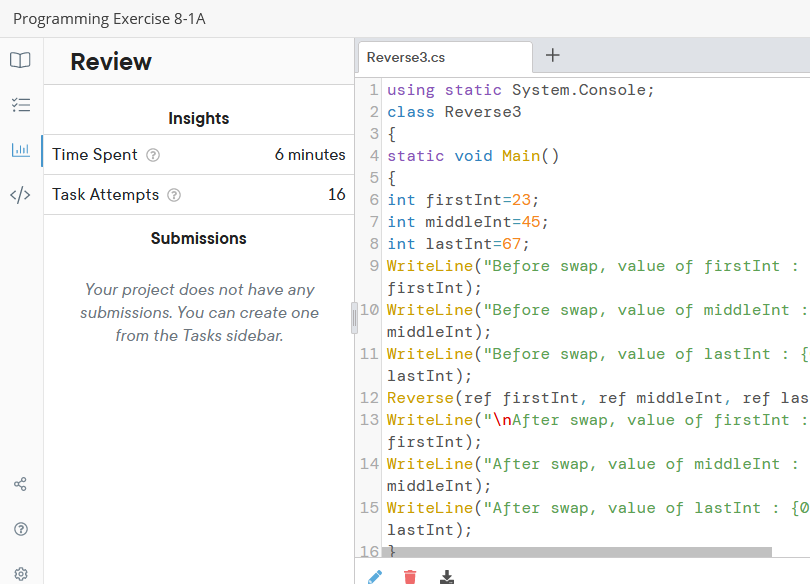The image size is (810, 584).
Task: Click the help icon next to Task Attempts
Action: [174, 195]
